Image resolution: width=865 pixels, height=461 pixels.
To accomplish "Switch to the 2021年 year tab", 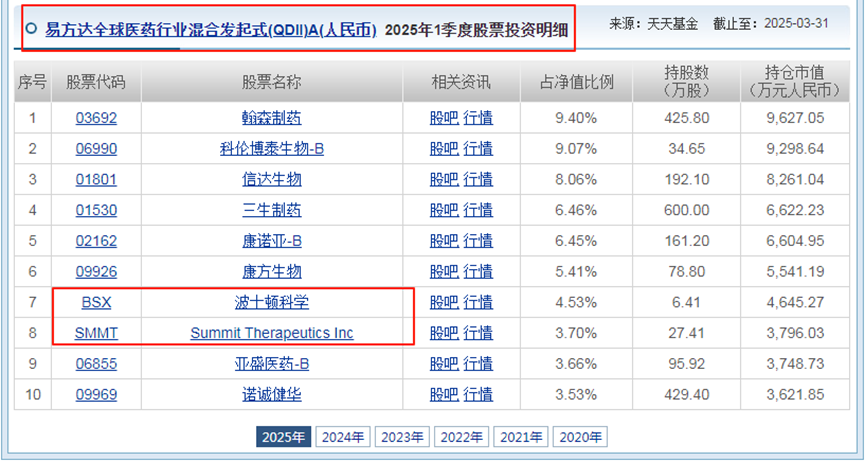I will pyautogui.click(x=521, y=437).
